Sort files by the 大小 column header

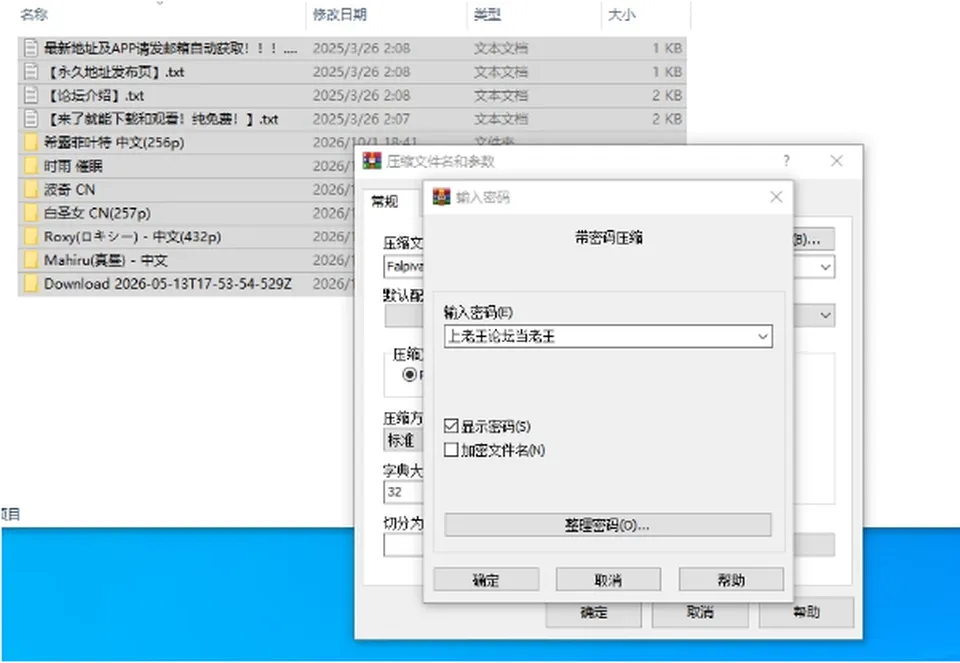coord(621,15)
